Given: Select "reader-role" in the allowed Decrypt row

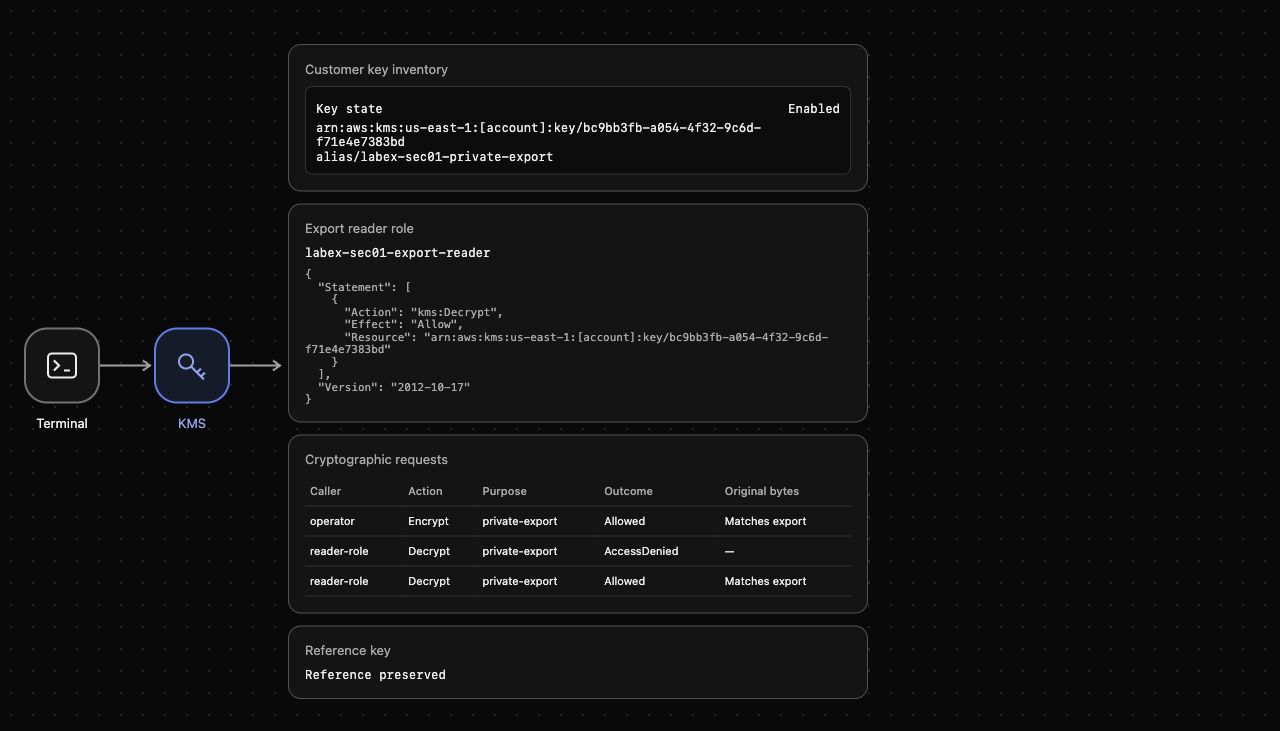Looking at the screenshot, I should click(339, 582).
